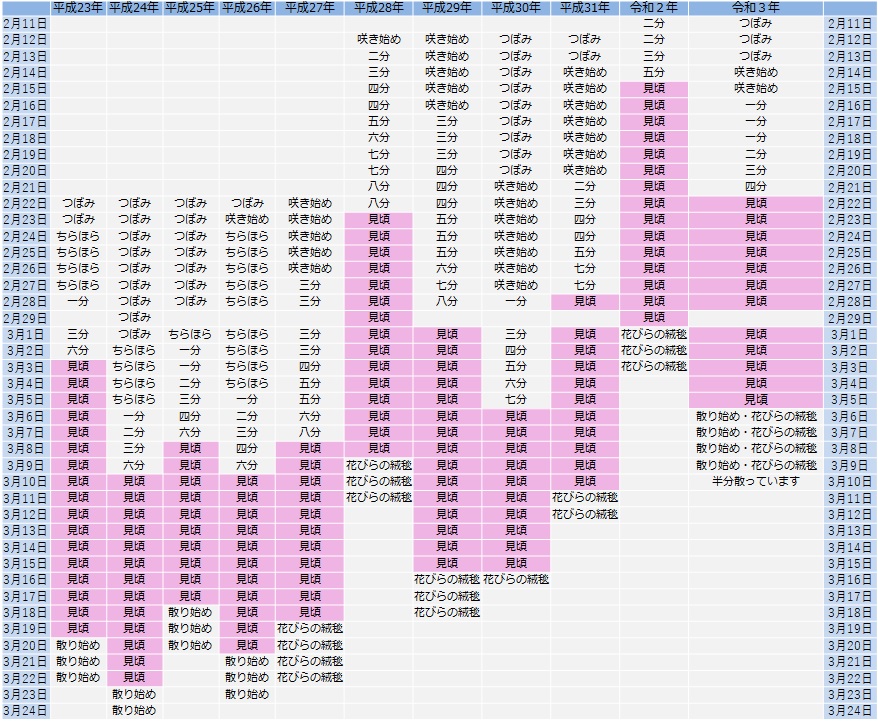This screenshot has height=722, width=878.
Task: Click 平成26年 取り始め cell on 3月23日
Action: pyautogui.click(x=246, y=694)
